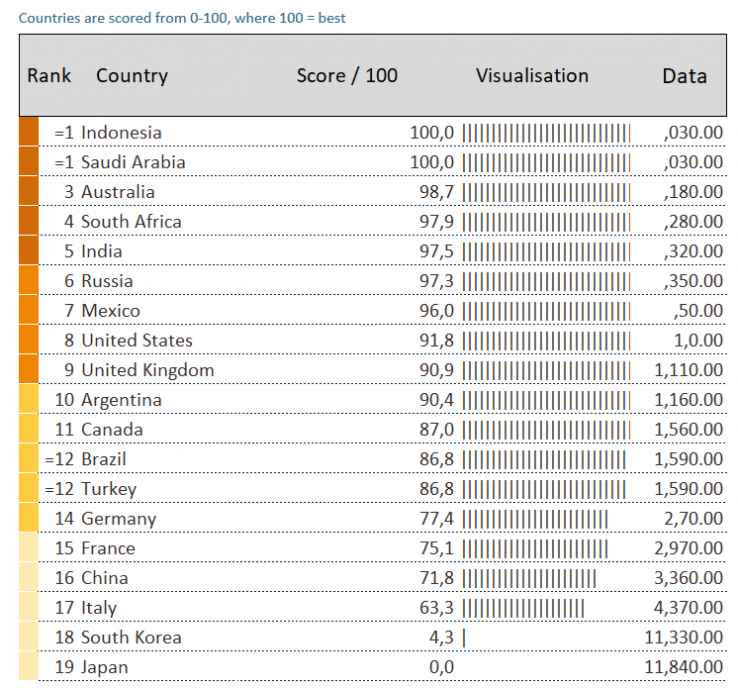Screen dimensions: 738x688
Task: Click United Kingdom score 90,9
Action: click(x=436, y=370)
